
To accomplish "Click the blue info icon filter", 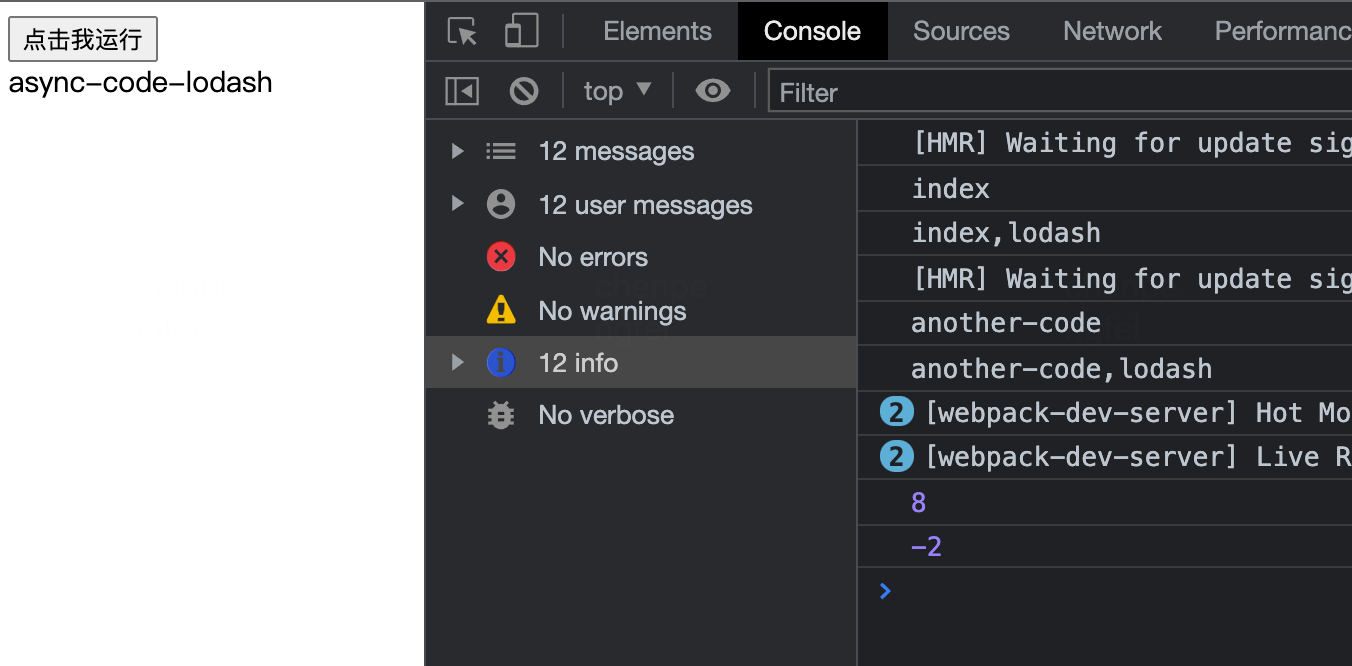I will pos(501,362).
